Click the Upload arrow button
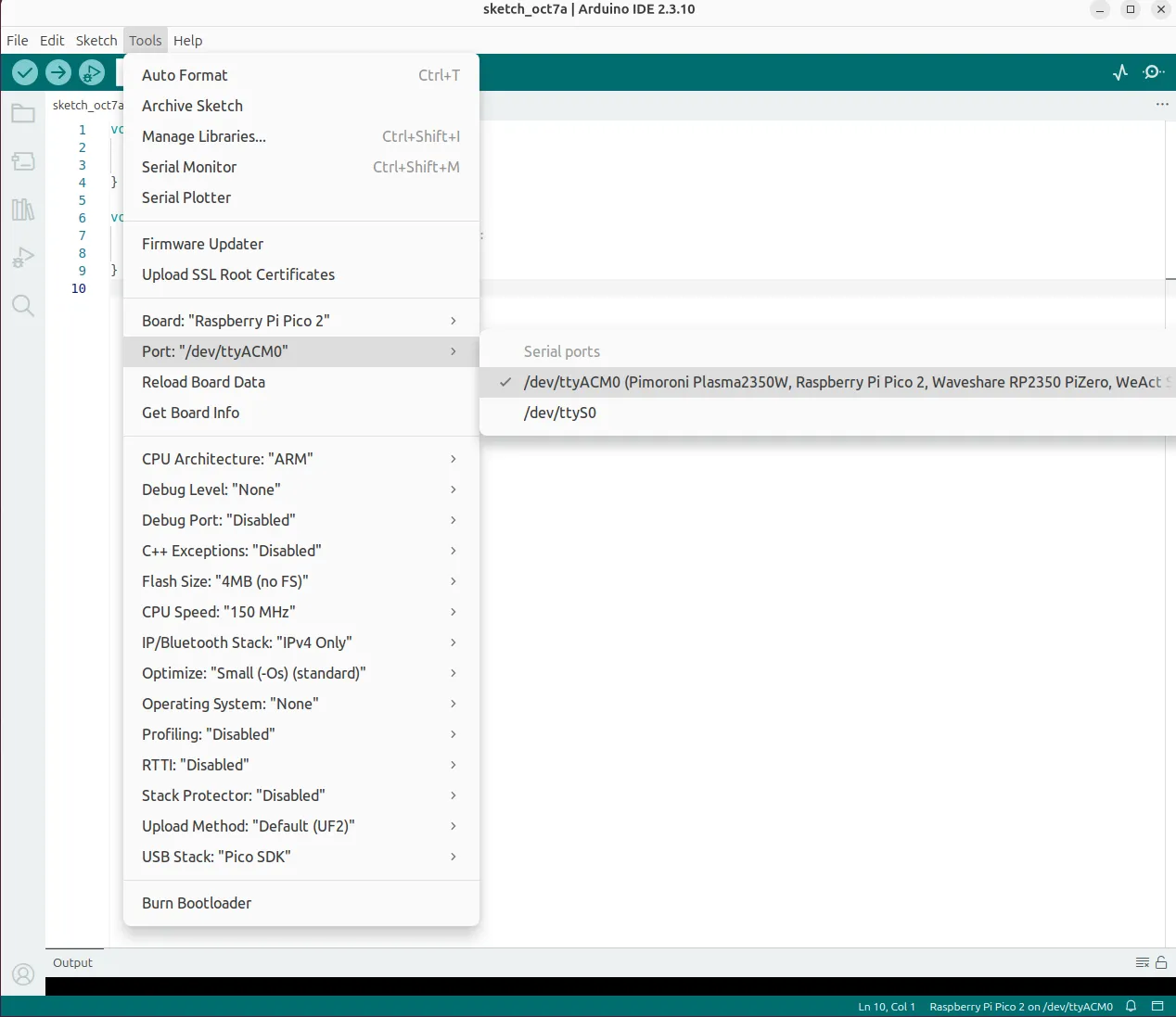This screenshot has height=1017, width=1176. click(x=58, y=72)
